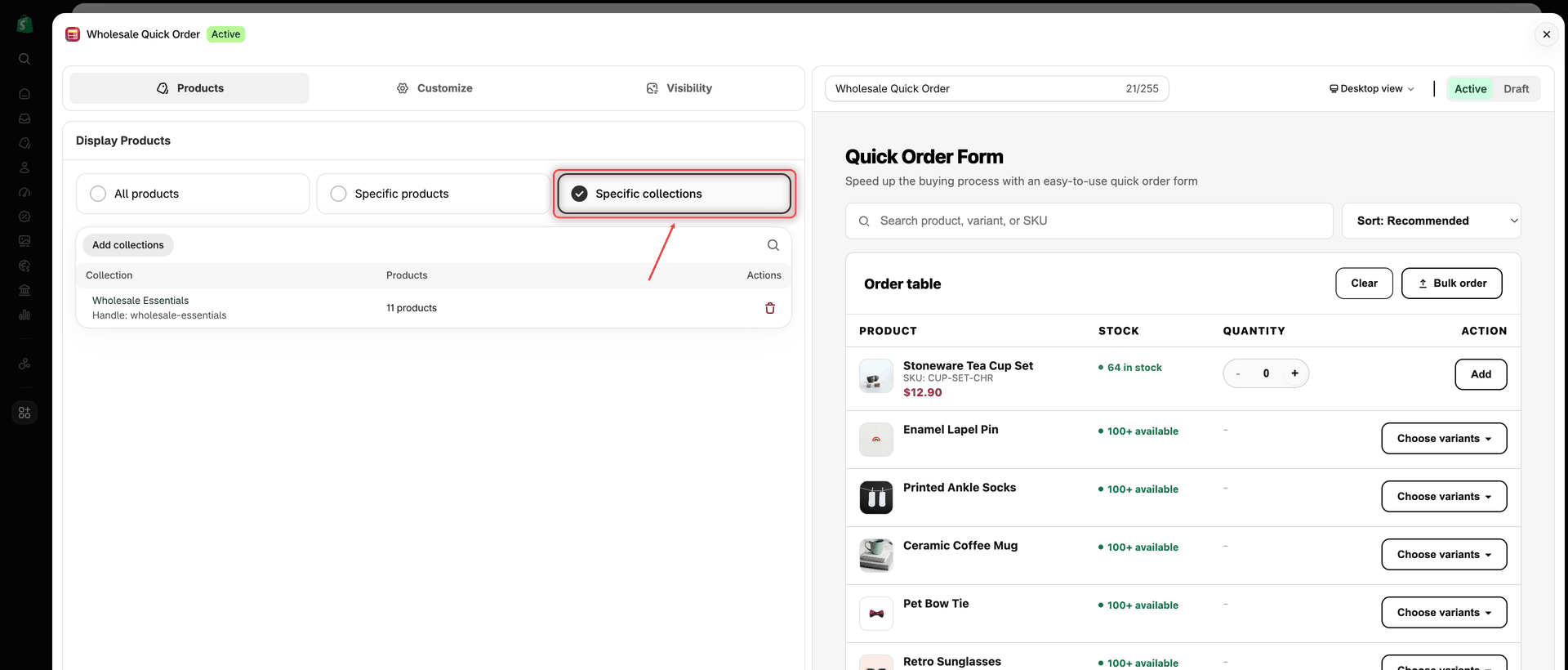Switch to the Products tab
This screenshot has height=670, width=1568.
click(189, 88)
